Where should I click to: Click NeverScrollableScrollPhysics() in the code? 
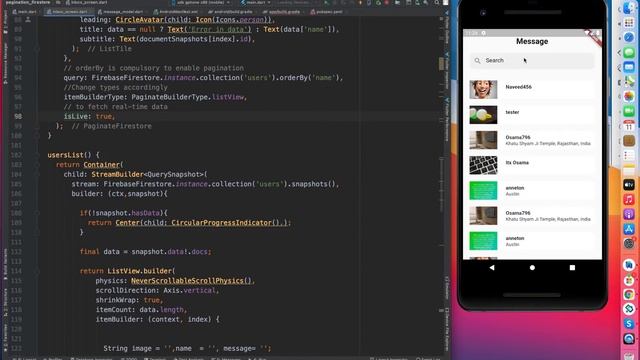pos(192,281)
